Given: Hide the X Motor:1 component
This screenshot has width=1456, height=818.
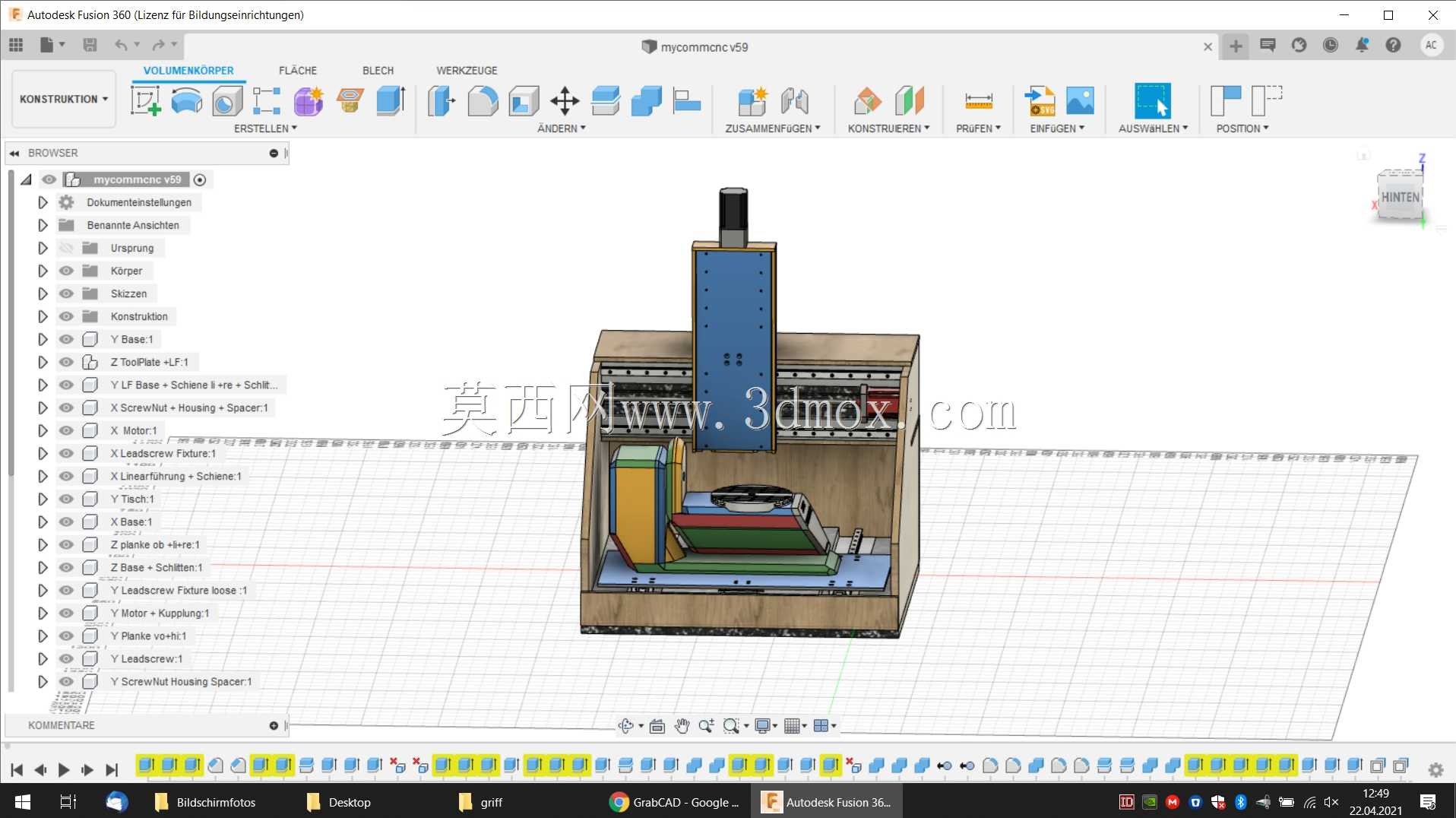Looking at the screenshot, I should pyautogui.click(x=67, y=430).
